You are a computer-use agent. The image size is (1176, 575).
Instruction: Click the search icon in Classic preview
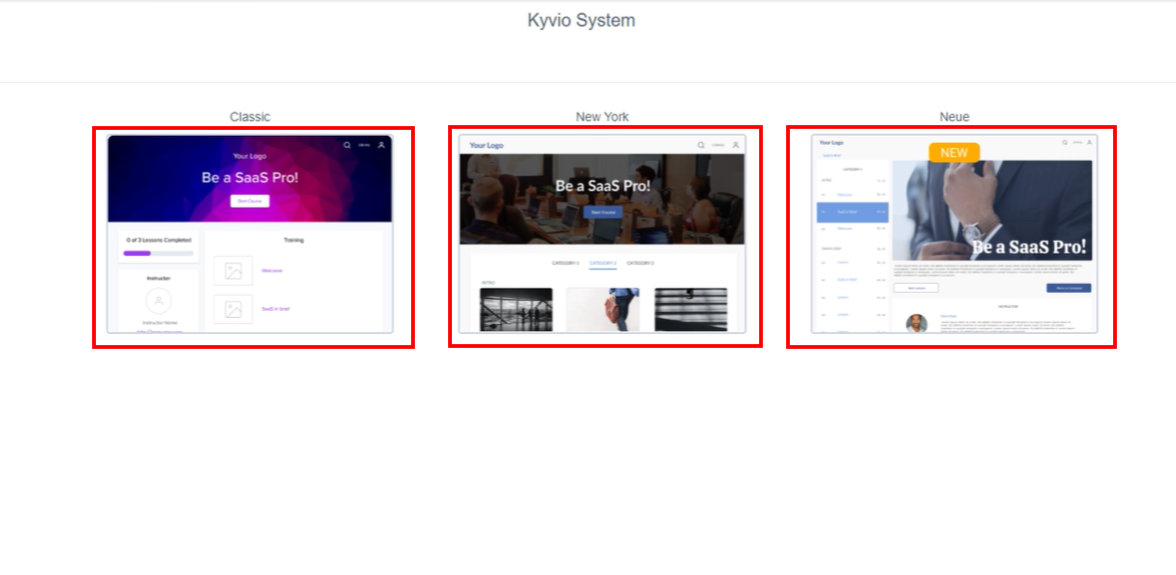347,145
